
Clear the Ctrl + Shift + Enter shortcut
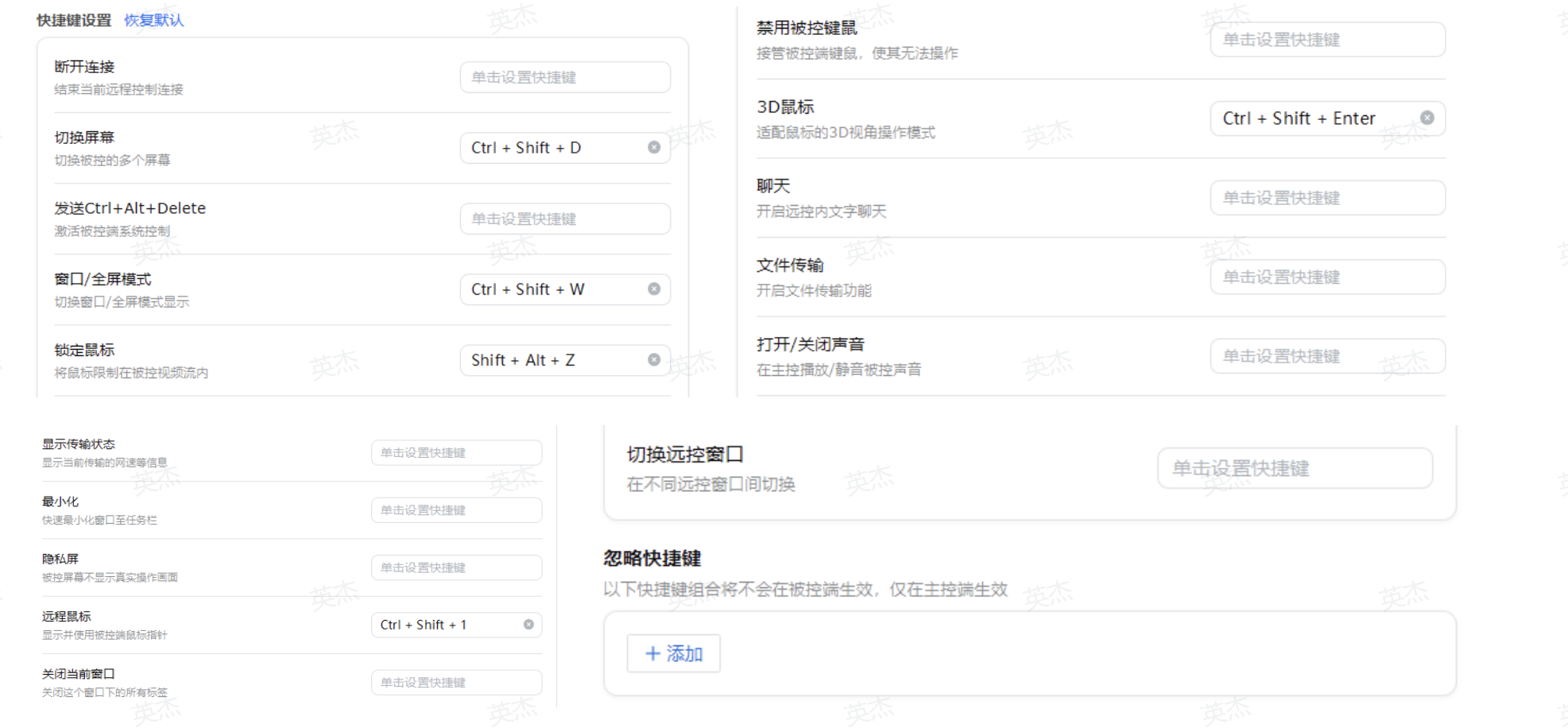tap(1427, 118)
